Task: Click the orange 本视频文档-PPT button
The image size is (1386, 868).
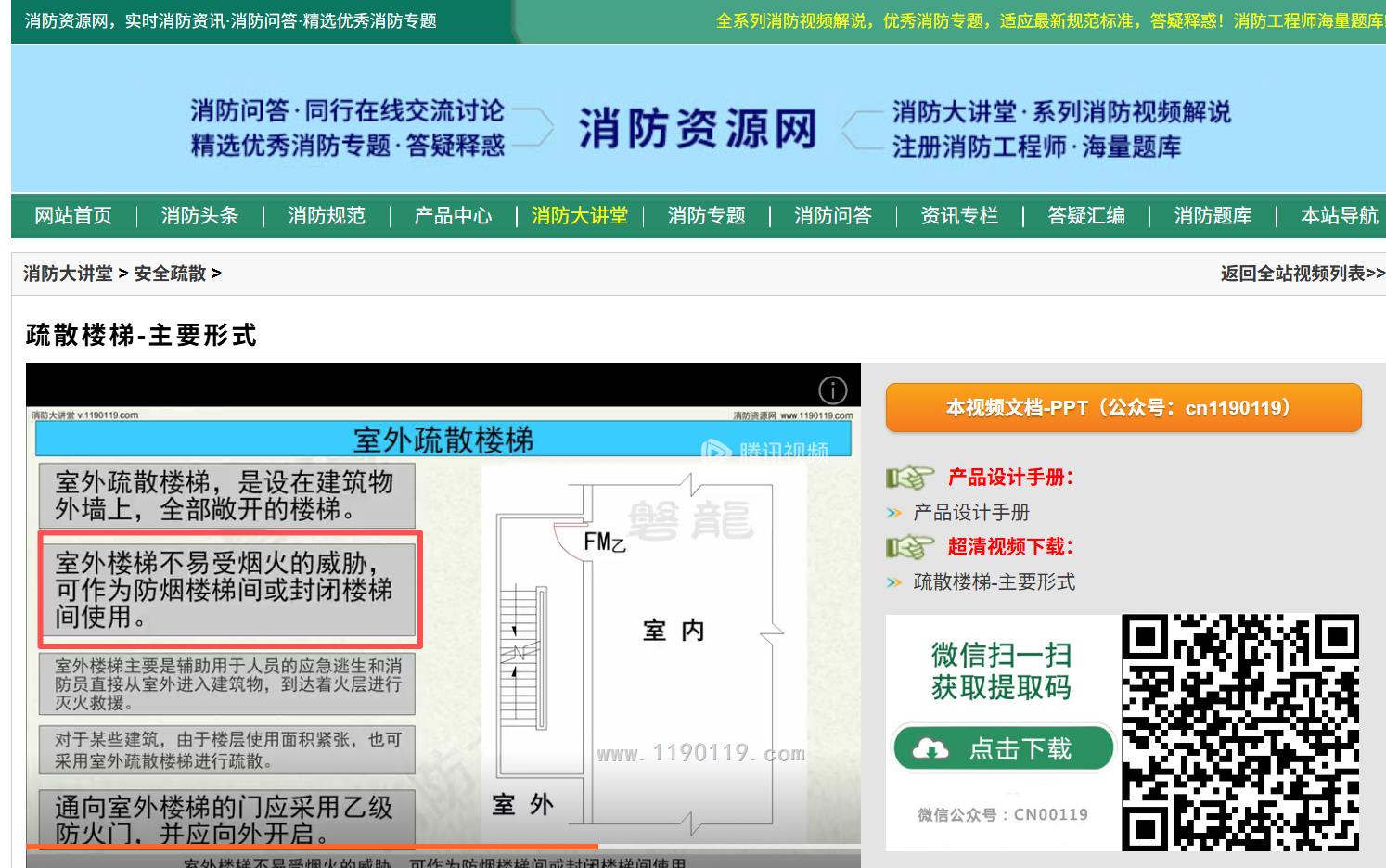Action: [x=1123, y=408]
